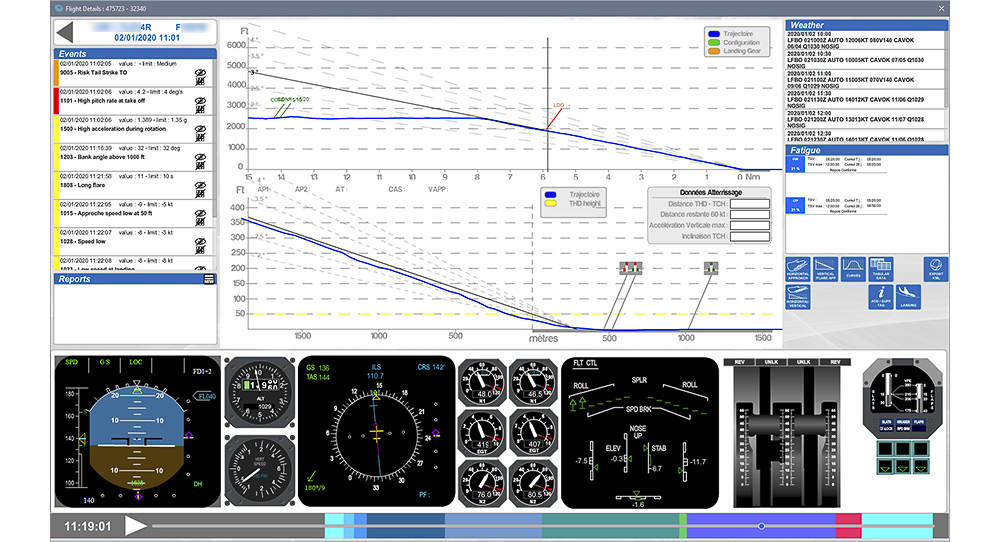
Task: Open the Tabular Data view
Action: tap(880, 268)
